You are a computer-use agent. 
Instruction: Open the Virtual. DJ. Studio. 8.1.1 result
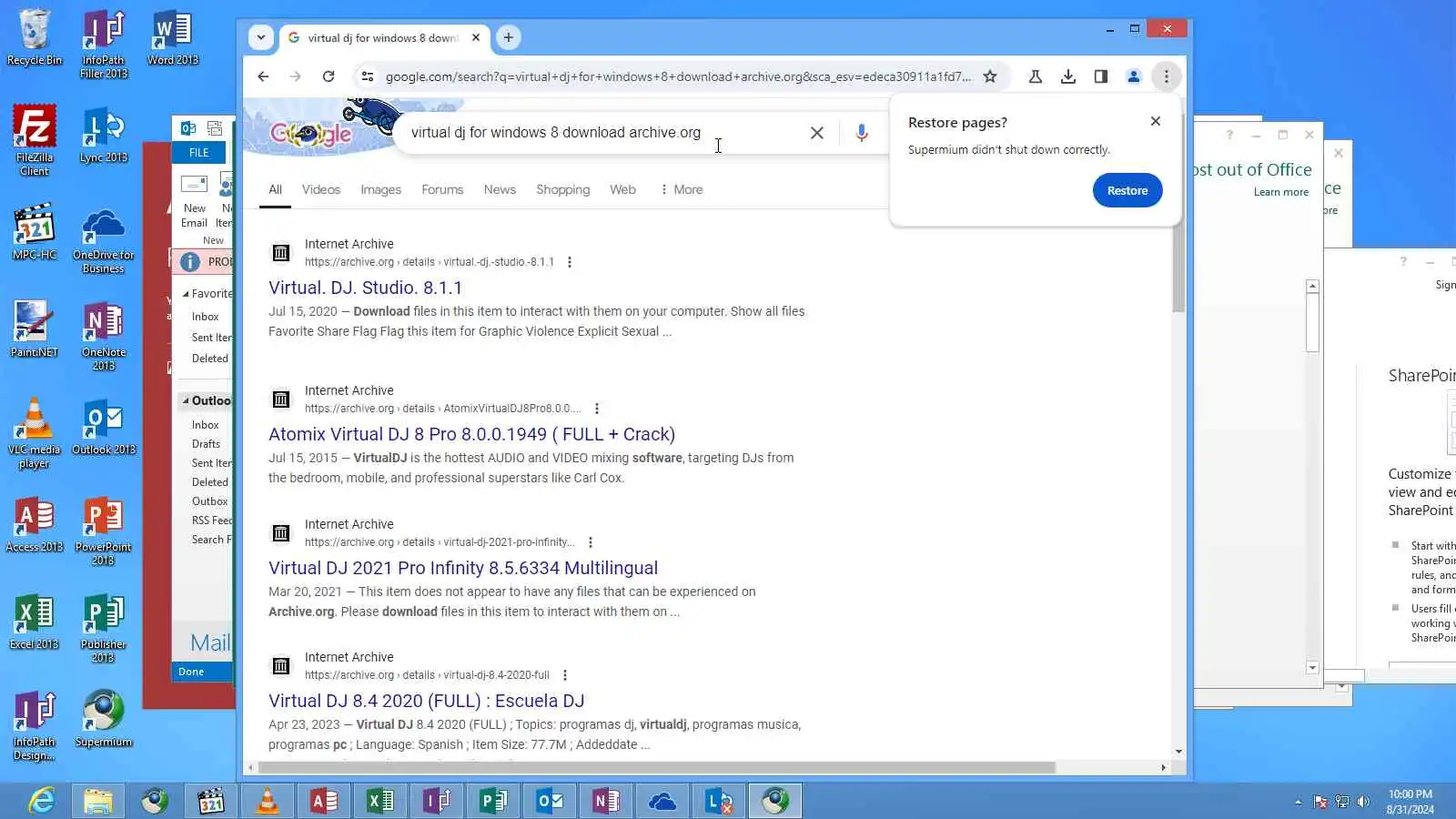tap(365, 288)
